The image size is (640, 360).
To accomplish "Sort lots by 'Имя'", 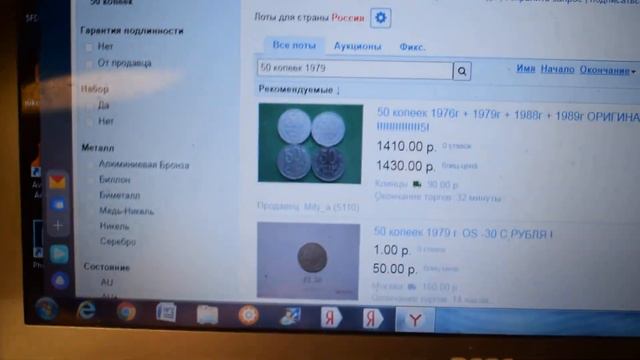I will 526,69.
